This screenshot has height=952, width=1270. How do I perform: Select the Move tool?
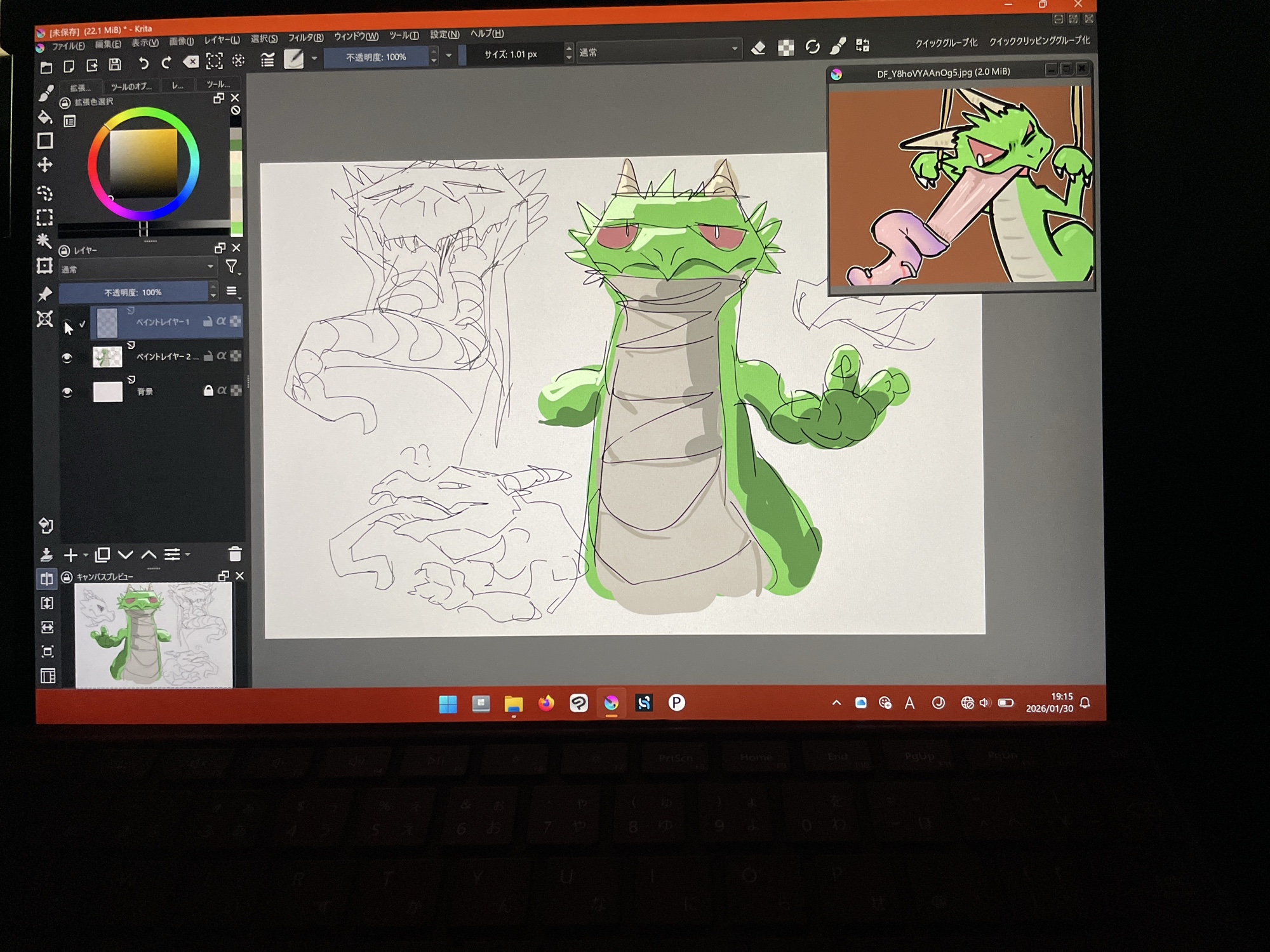44,165
